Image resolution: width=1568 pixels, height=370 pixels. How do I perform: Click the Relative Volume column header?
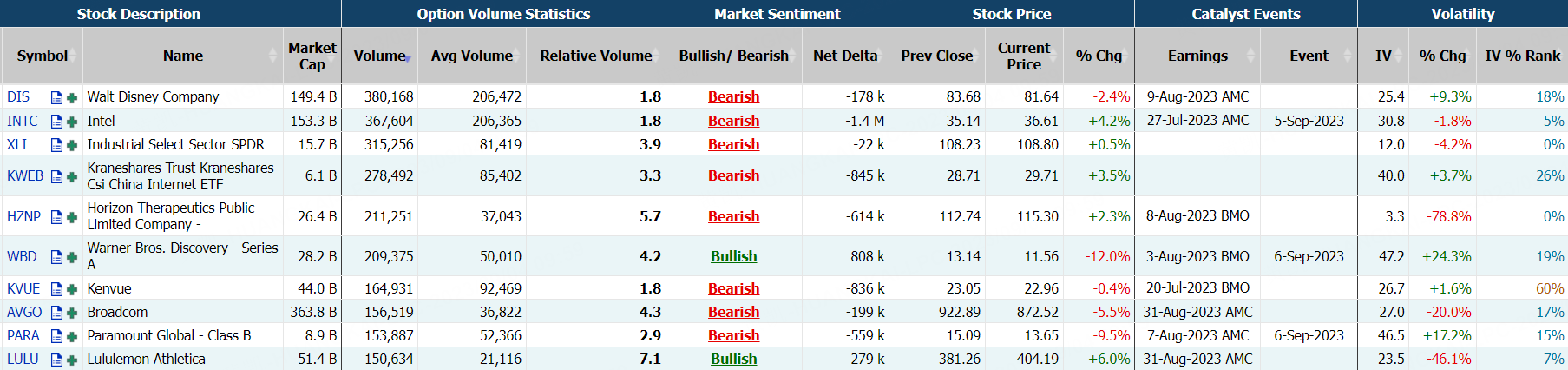point(595,56)
